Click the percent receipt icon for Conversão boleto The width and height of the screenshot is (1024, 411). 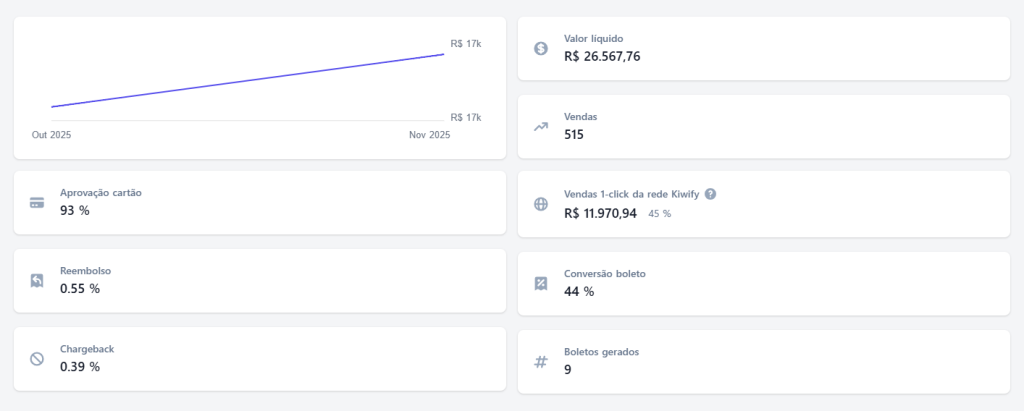[x=541, y=283]
